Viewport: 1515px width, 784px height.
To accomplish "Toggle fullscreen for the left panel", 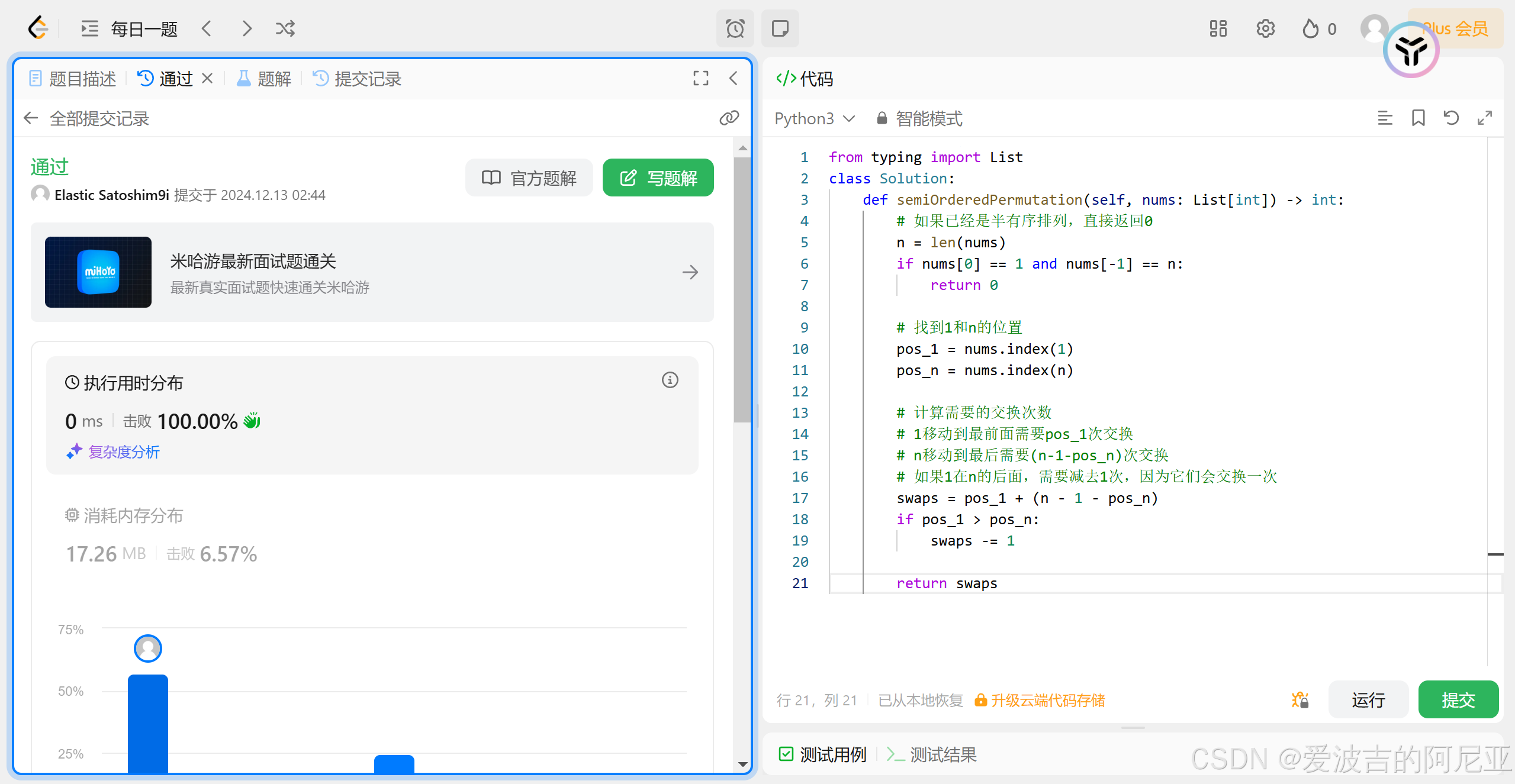I will (x=701, y=78).
